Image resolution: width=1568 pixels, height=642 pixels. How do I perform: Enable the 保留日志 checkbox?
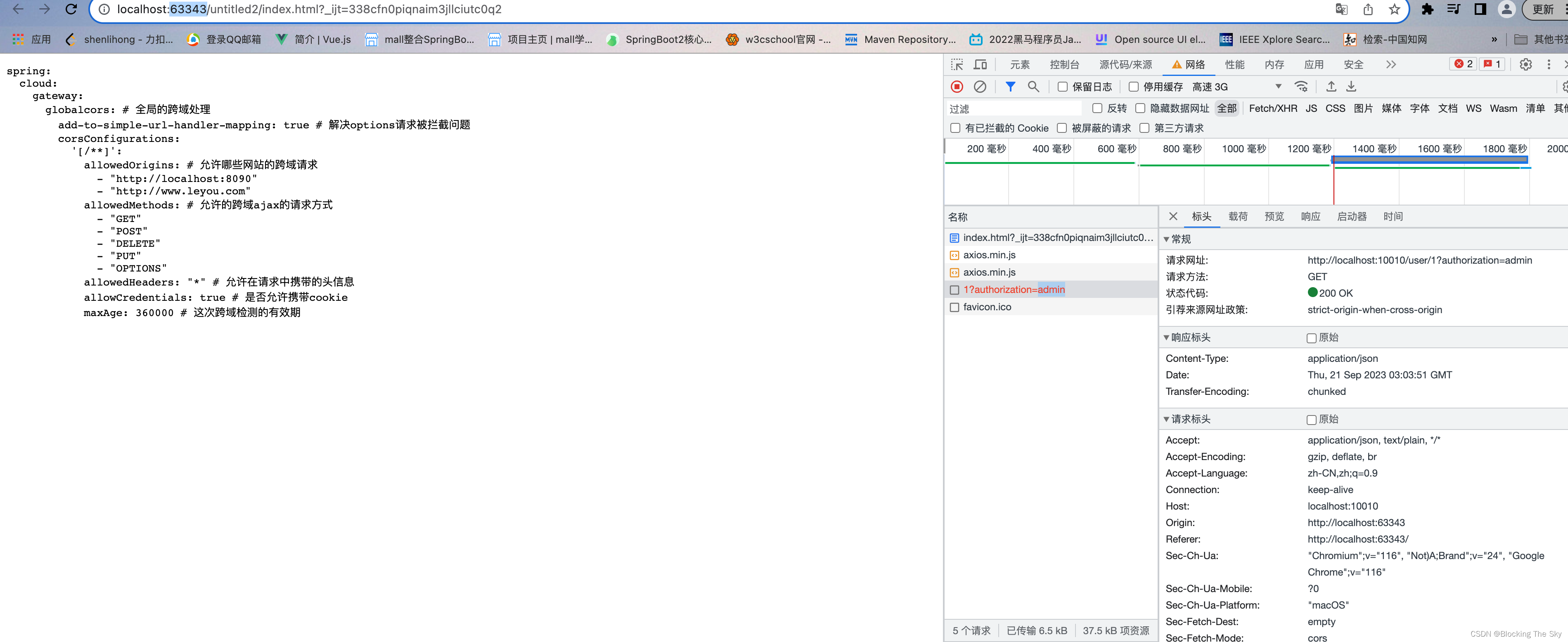(1063, 87)
